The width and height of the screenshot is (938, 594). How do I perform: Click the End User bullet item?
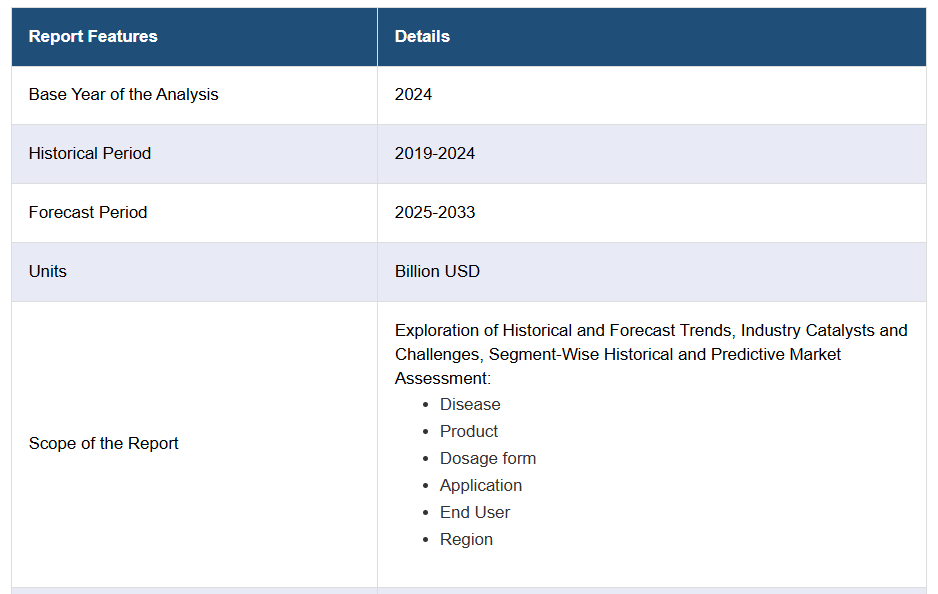(x=475, y=513)
